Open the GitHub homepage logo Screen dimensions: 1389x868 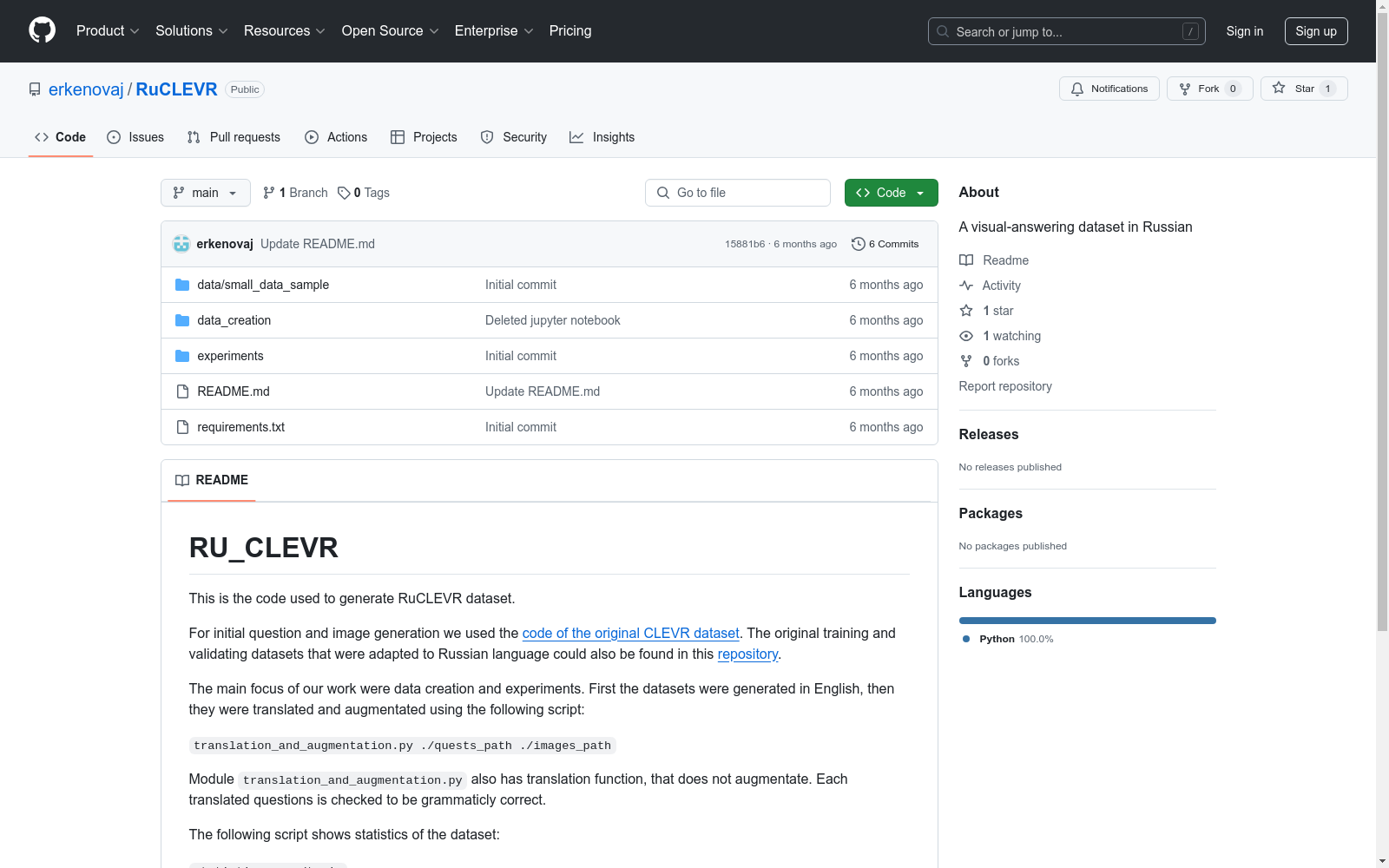(x=42, y=30)
